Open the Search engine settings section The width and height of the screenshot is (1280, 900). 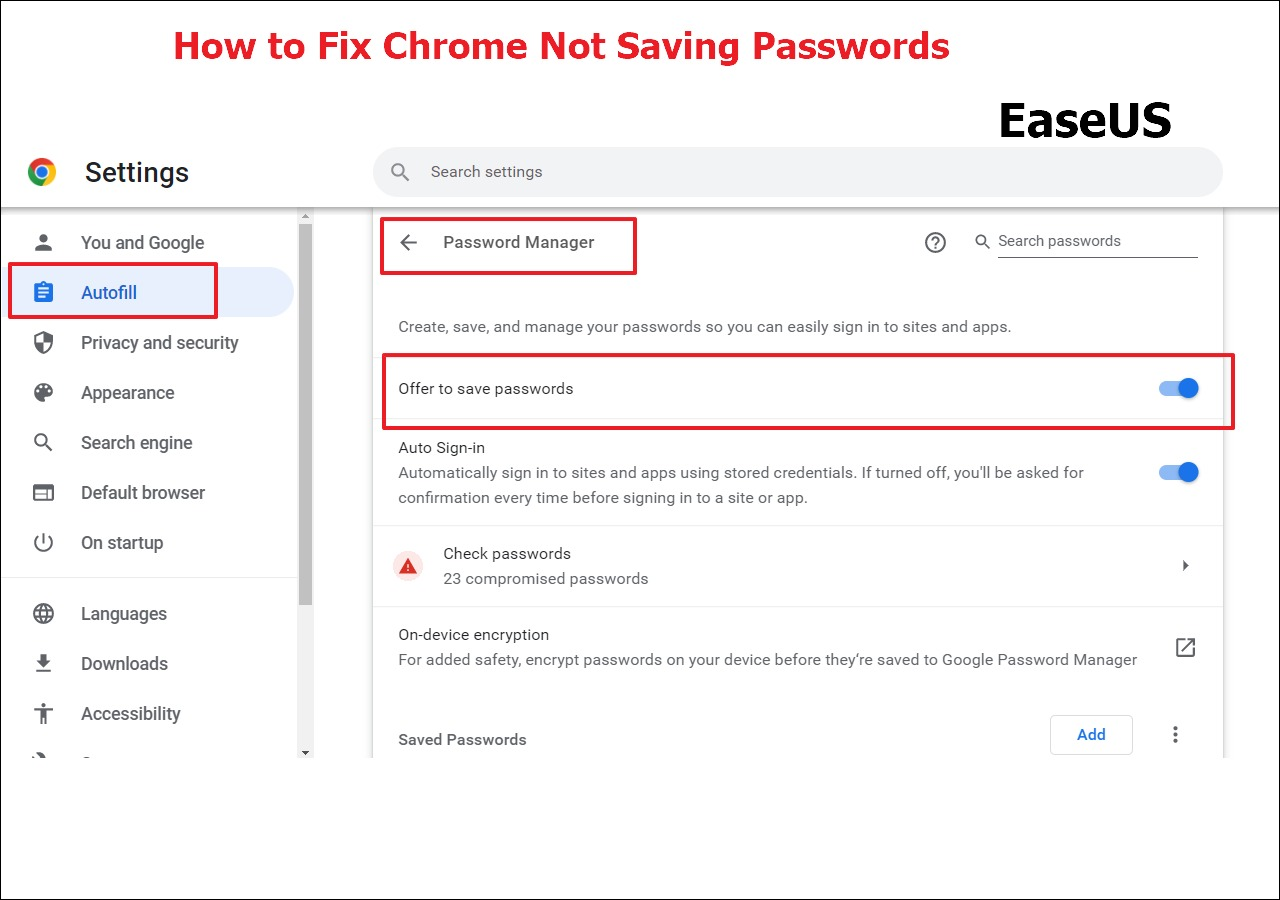(x=136, y=443)
